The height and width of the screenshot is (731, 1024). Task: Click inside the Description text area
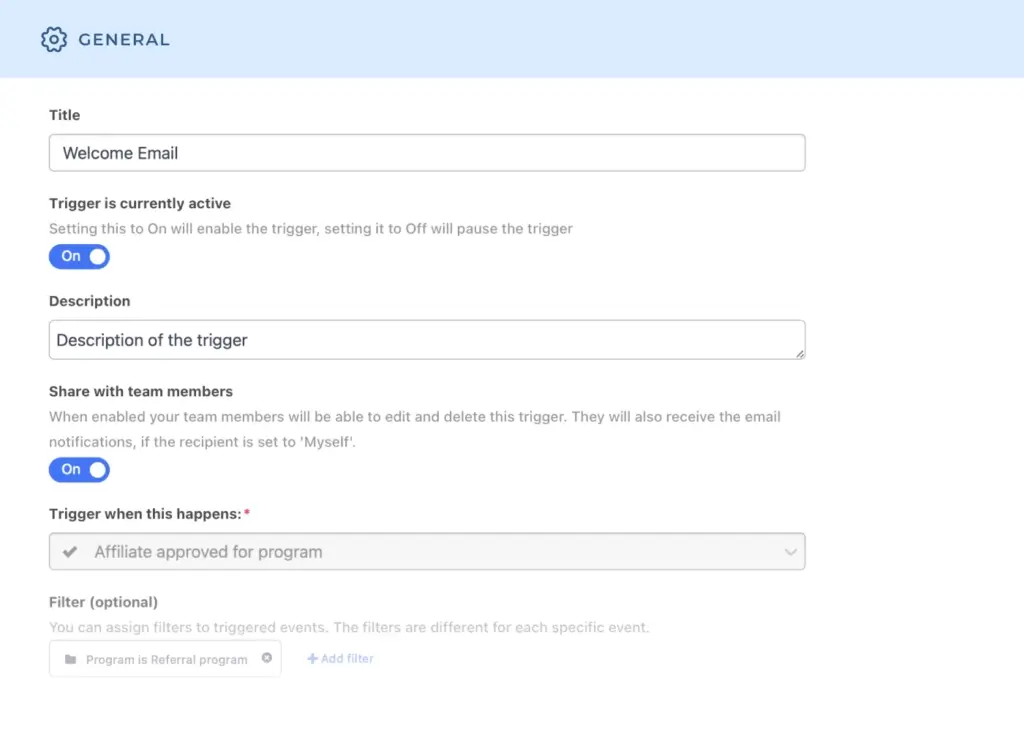pos(427,340)
